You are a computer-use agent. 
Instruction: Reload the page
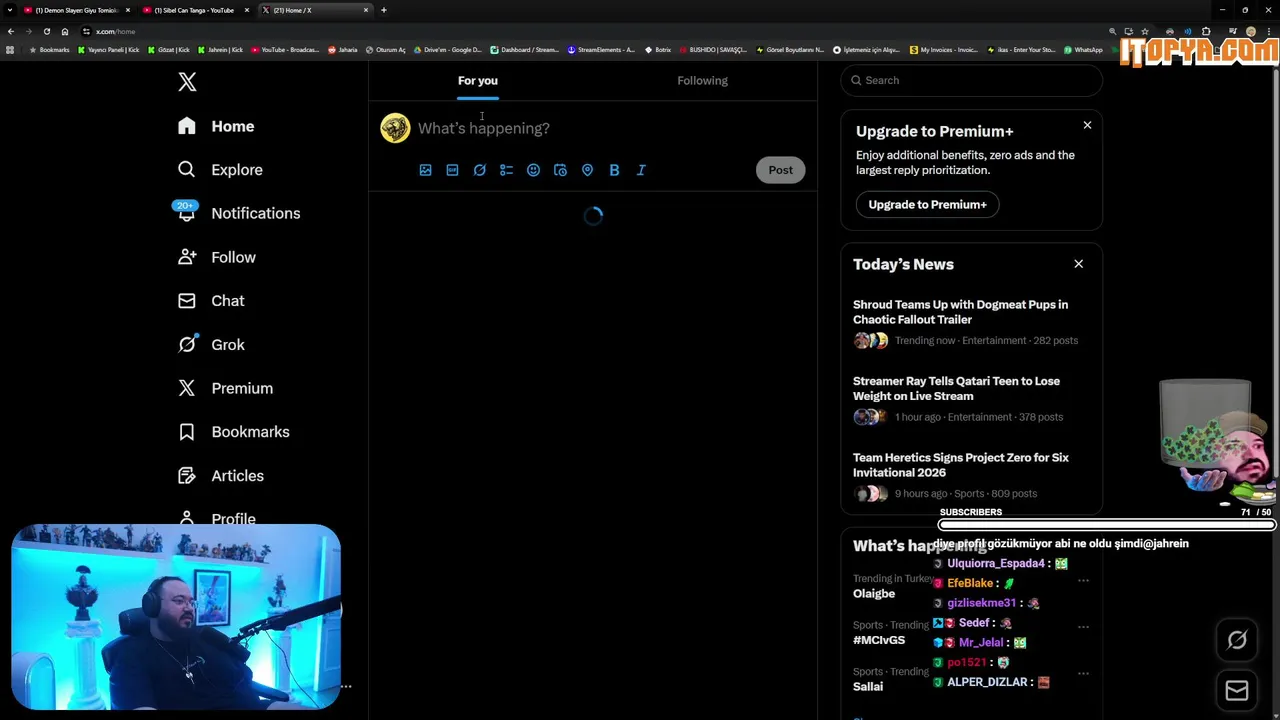46,31
